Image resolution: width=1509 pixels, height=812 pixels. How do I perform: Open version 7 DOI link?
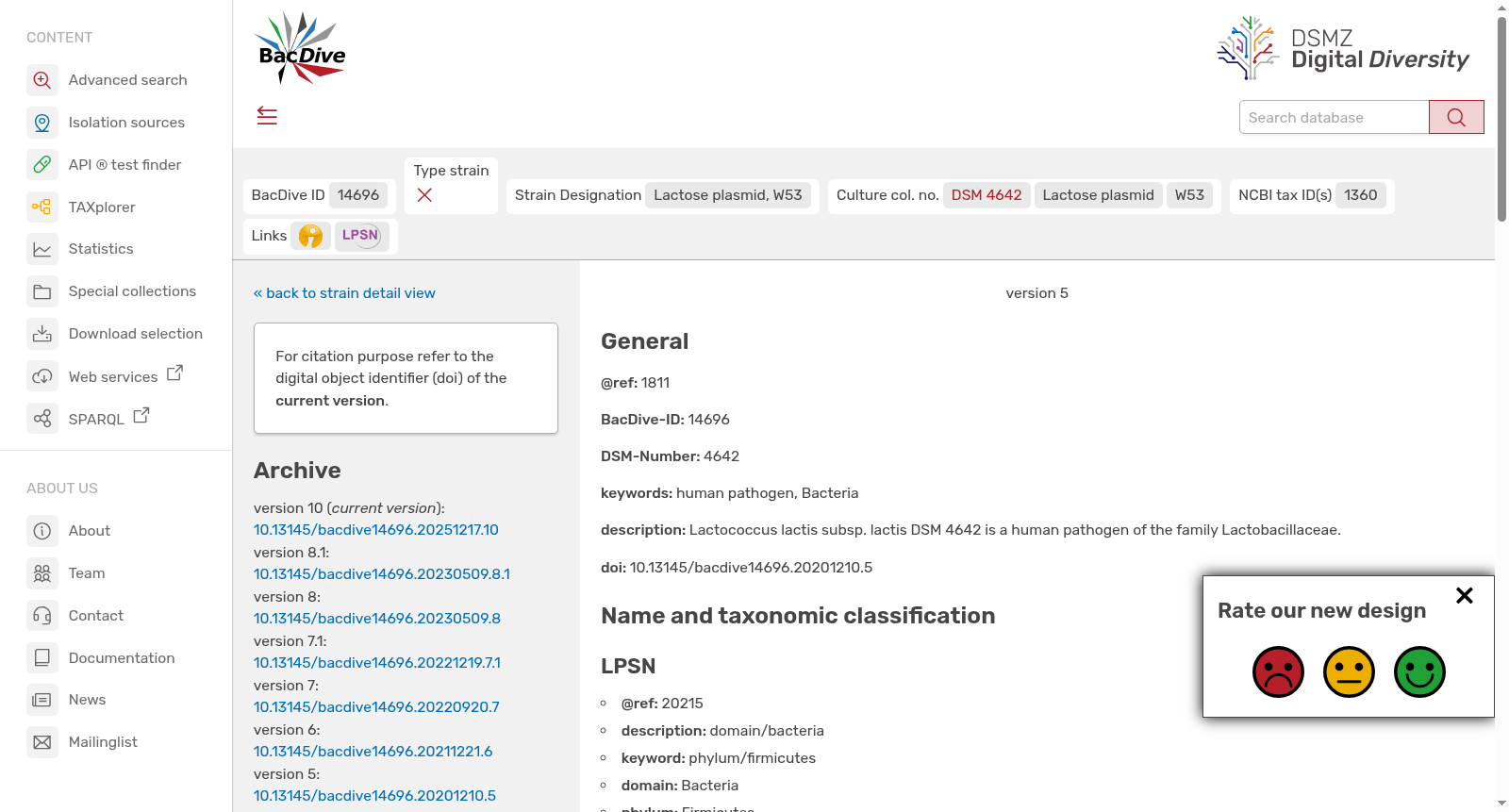pos(376,707)
